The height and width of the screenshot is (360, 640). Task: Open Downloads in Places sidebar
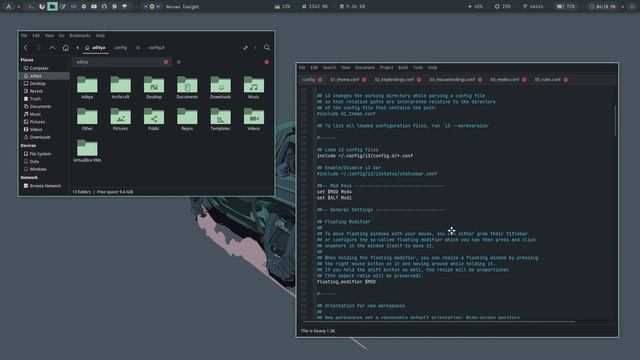(44, 137)
